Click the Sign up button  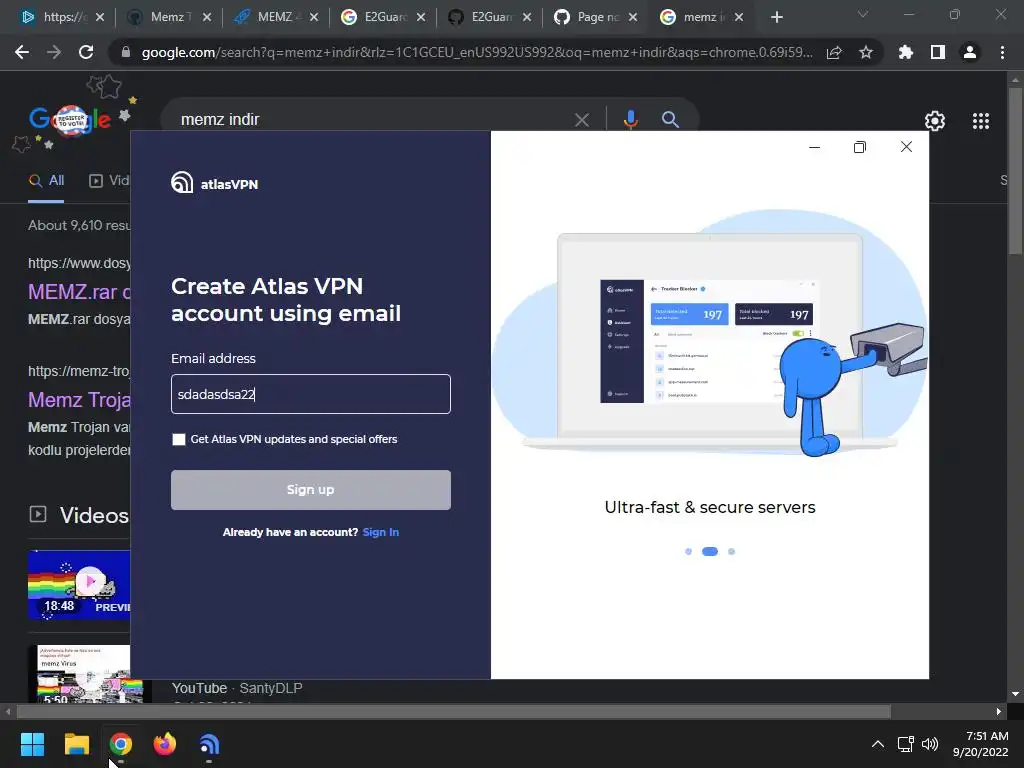click(311, 490)
